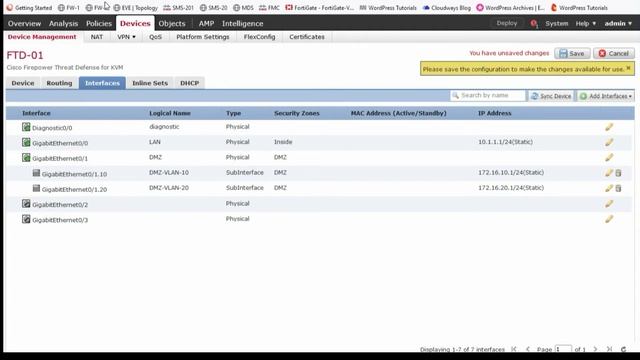Open Platform Settings
Viewport: 640px width, 360px height.
(203, 37)
